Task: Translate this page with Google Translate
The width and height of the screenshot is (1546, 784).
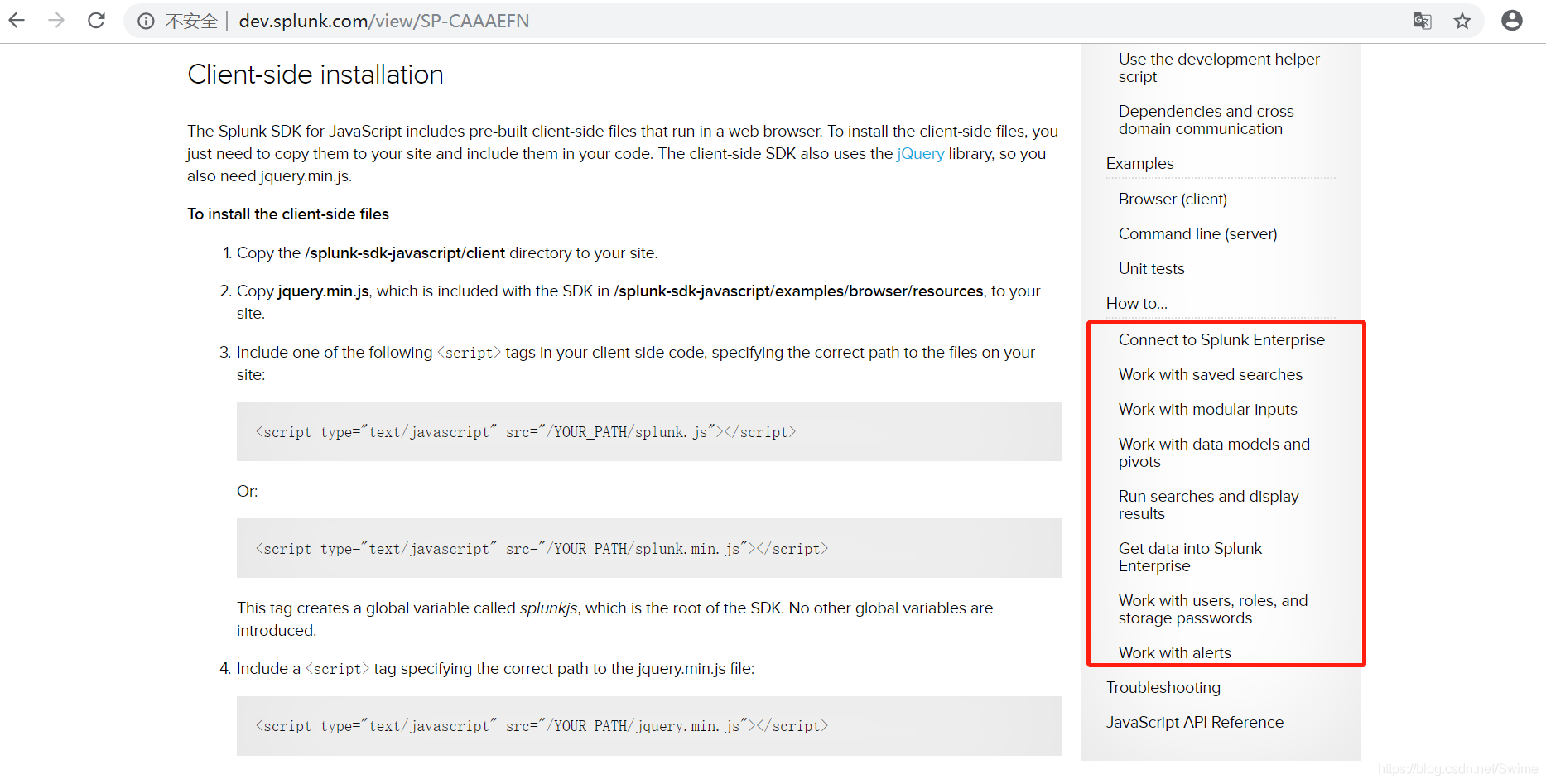Action: (1423, 20)
